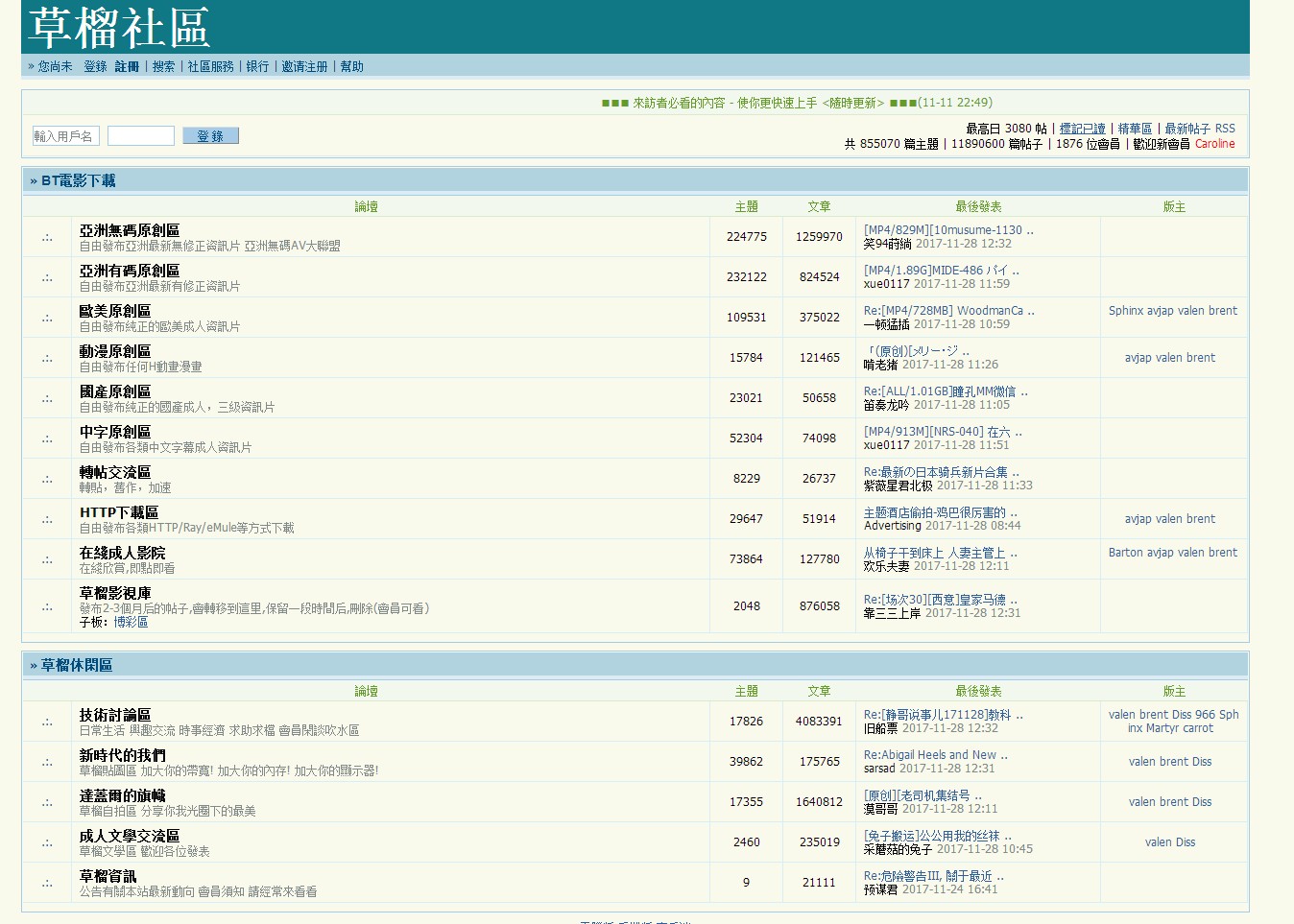Open the 最新帖子 RSS link
1294x924 pixels.
1199,129
